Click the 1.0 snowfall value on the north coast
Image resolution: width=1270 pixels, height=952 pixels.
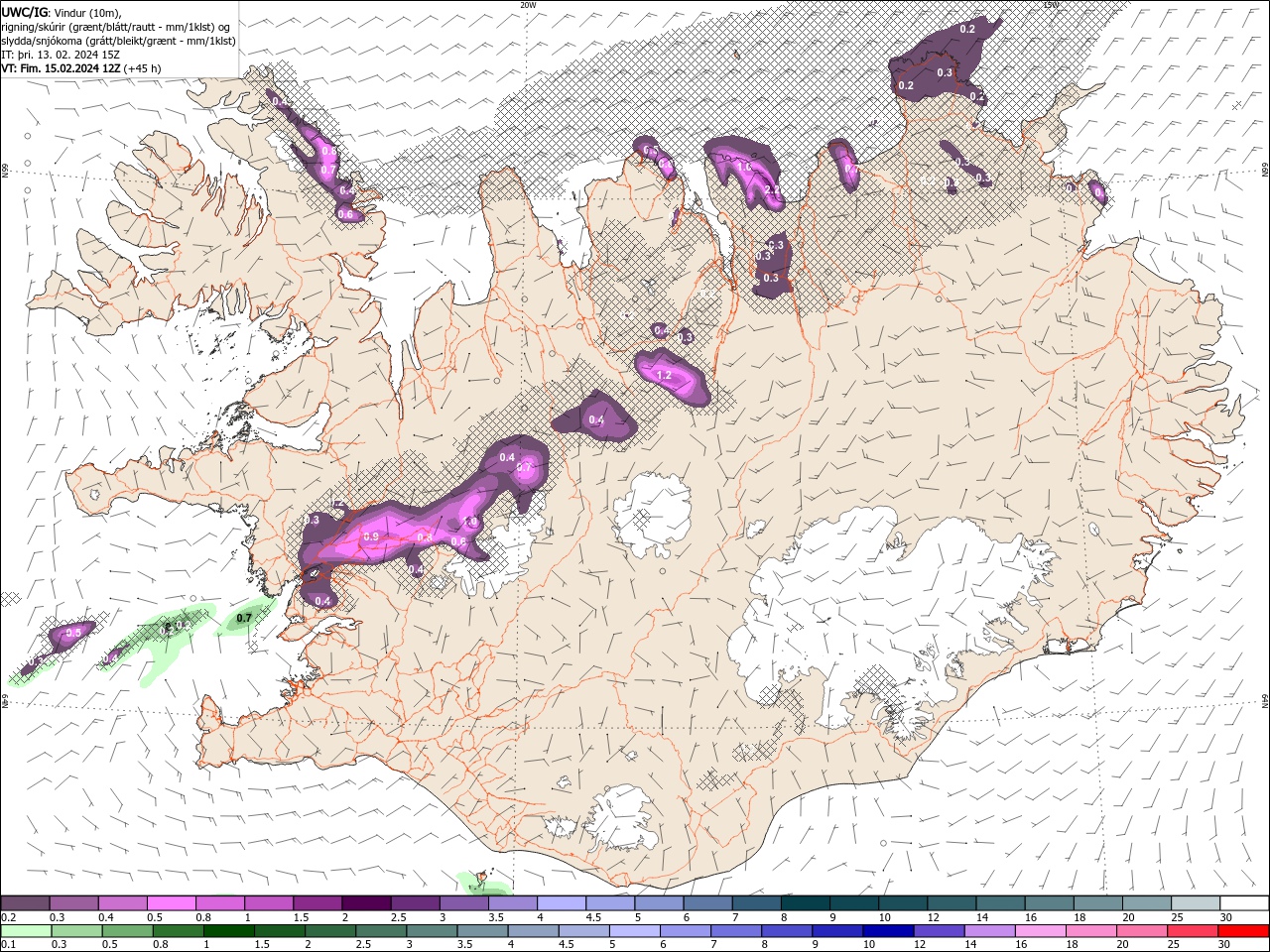(743, 168)
